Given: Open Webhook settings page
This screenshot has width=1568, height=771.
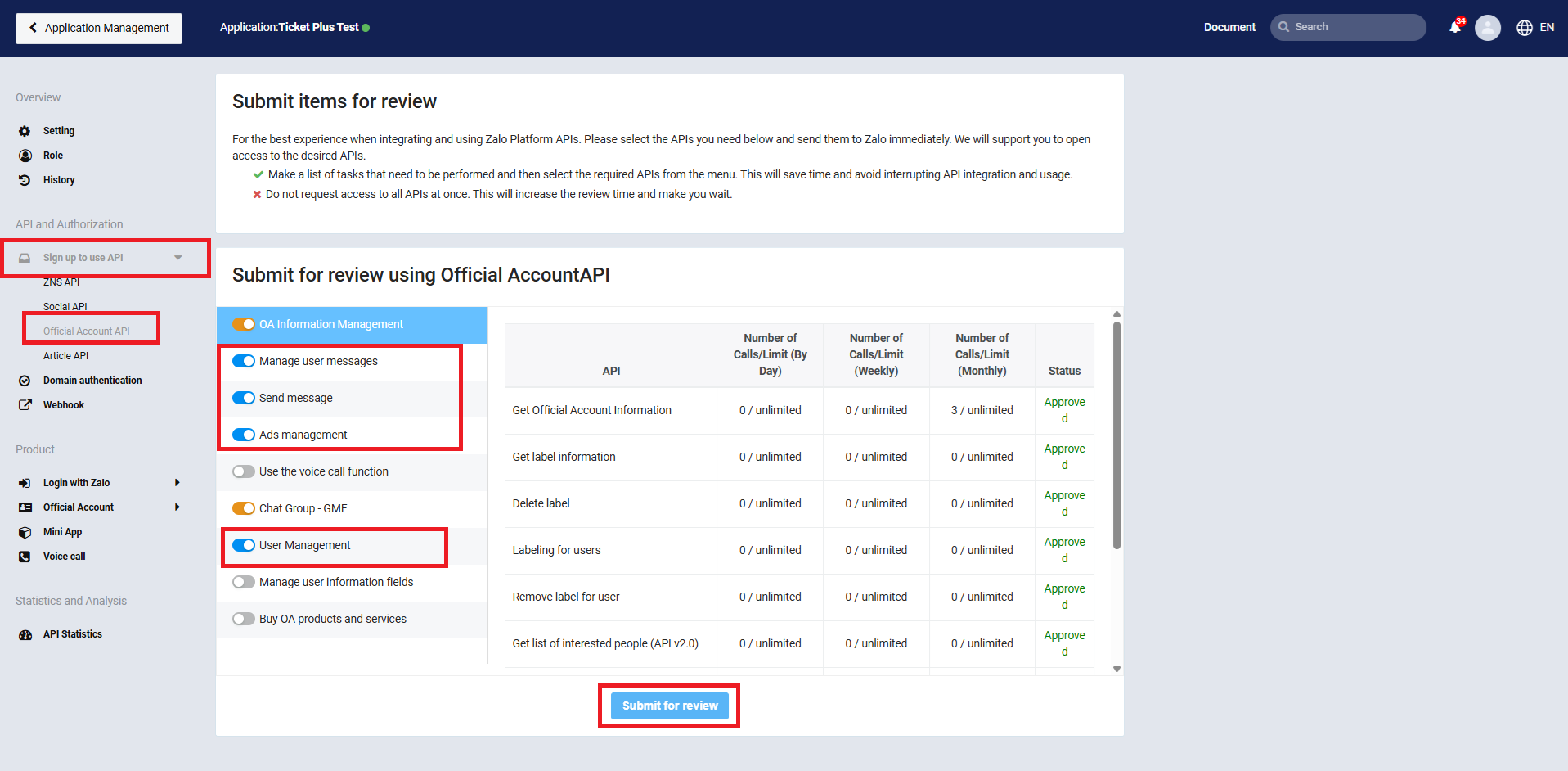Looking at the screenshot, I should (64, 405).
